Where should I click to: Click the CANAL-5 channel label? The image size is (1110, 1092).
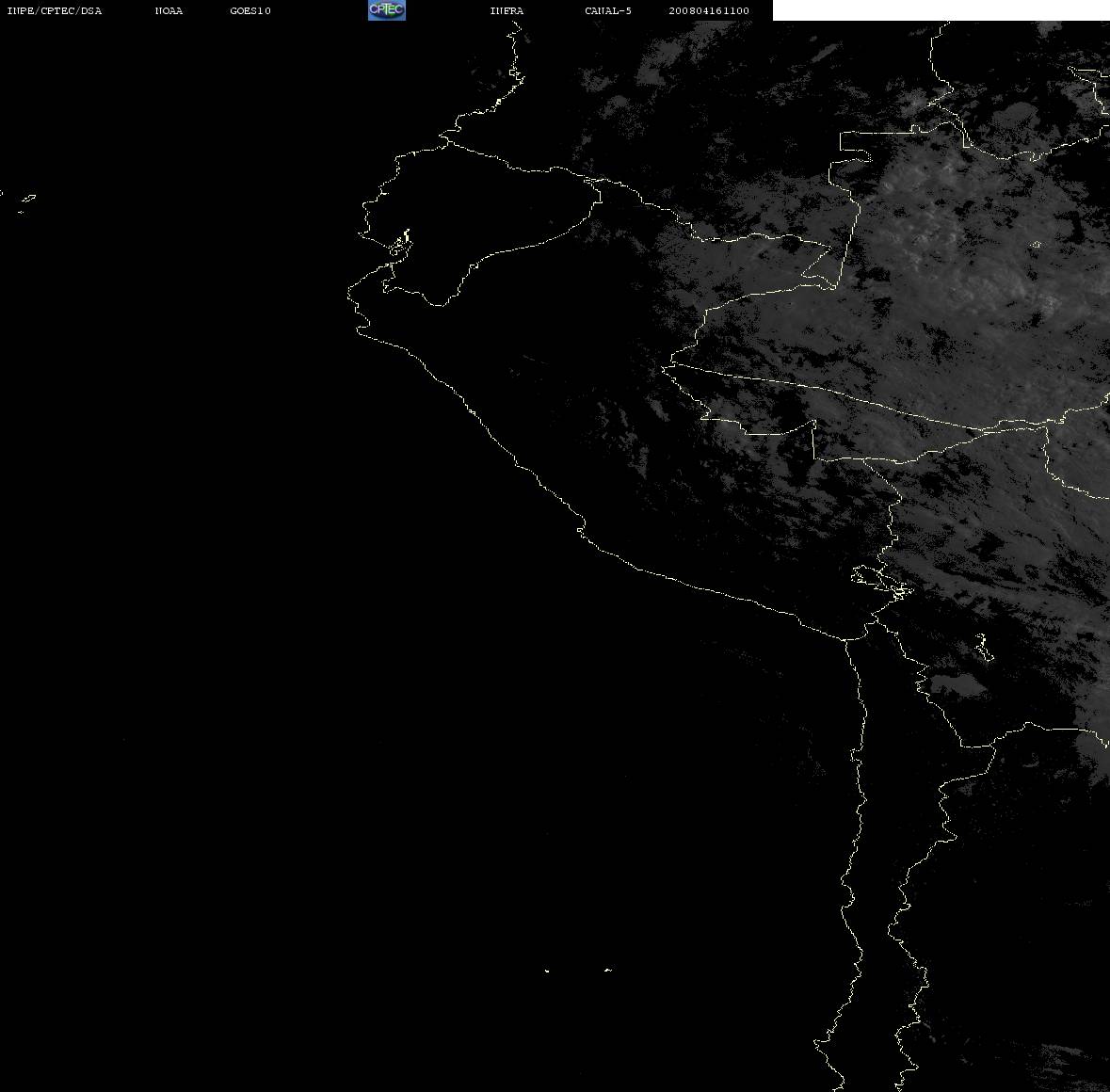pos(607,10)
